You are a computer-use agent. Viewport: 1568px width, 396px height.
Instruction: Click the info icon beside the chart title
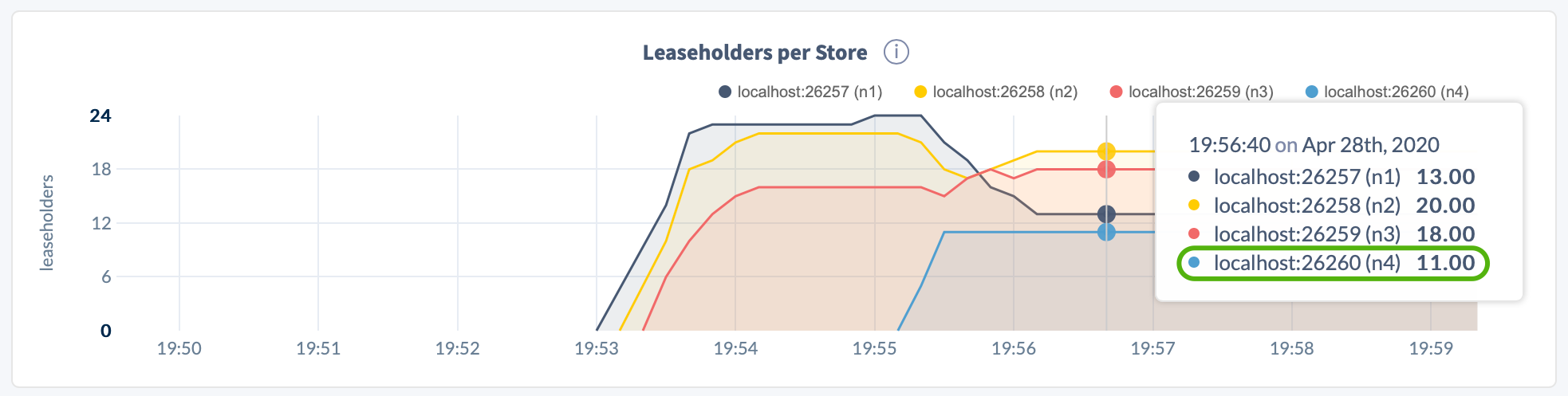896,53
